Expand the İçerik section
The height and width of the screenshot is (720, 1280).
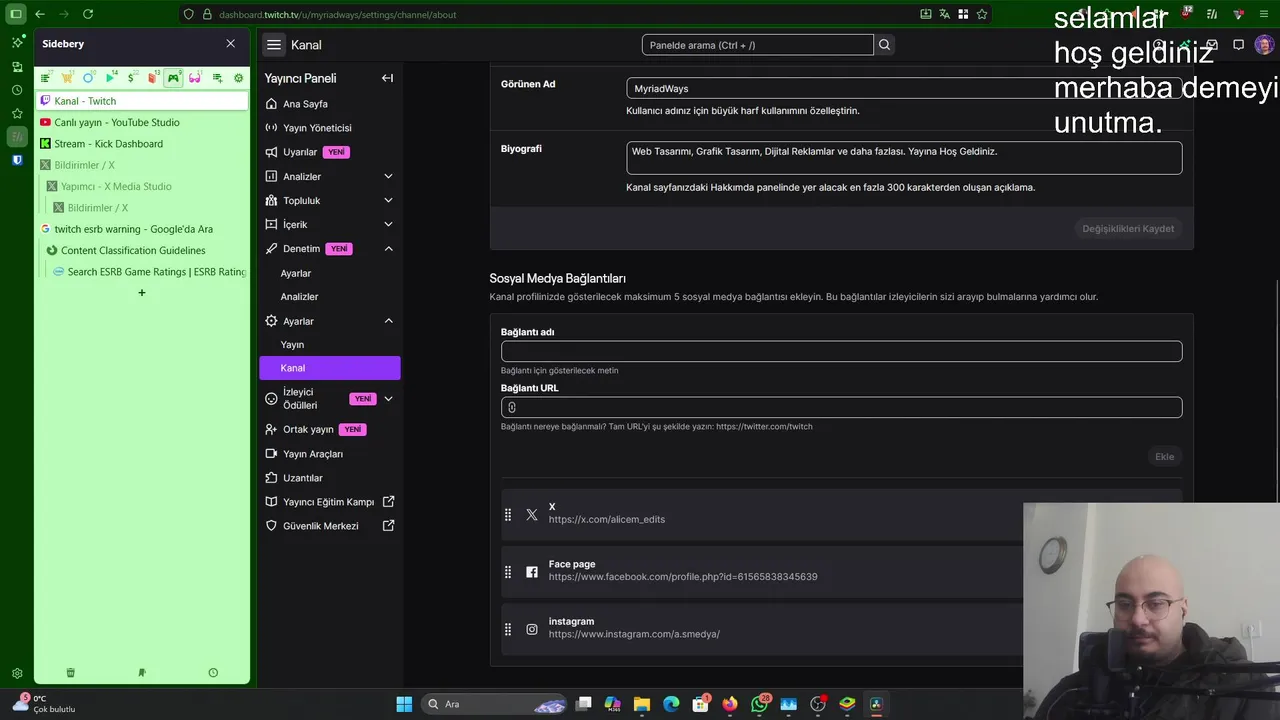(388, 224)
